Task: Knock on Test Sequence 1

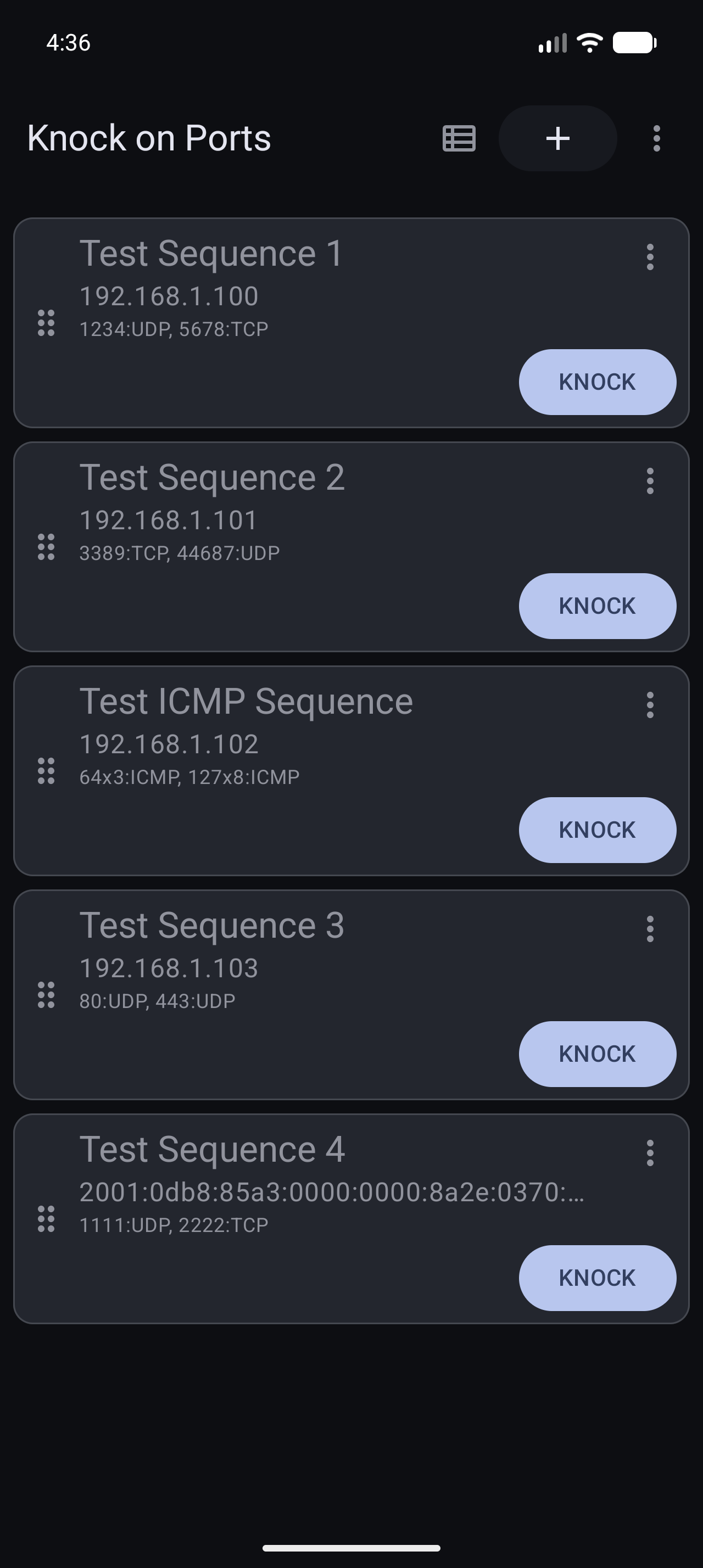Action: click(597, 382)
